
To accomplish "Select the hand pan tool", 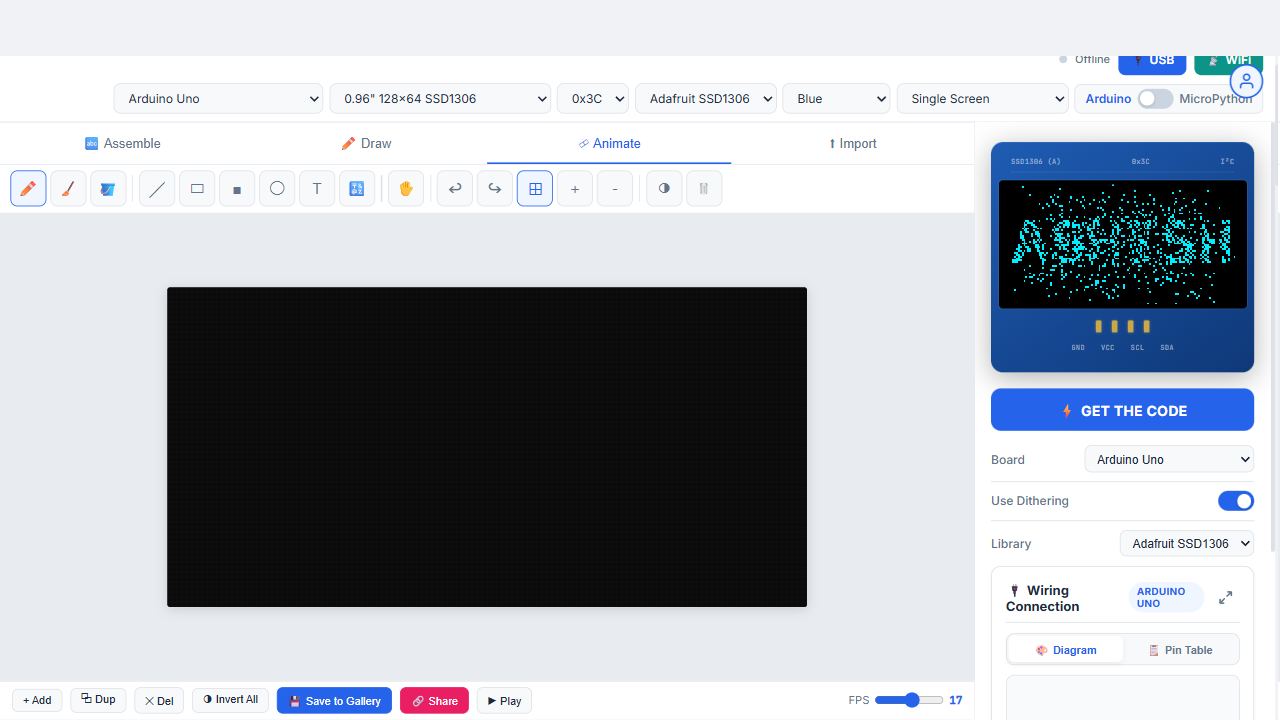I will 406,188.
